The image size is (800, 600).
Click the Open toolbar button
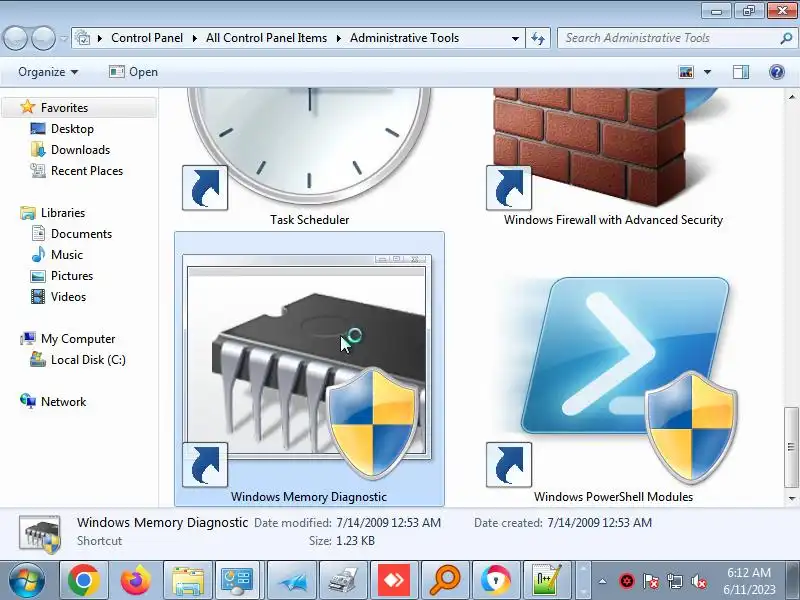(133, 72)
